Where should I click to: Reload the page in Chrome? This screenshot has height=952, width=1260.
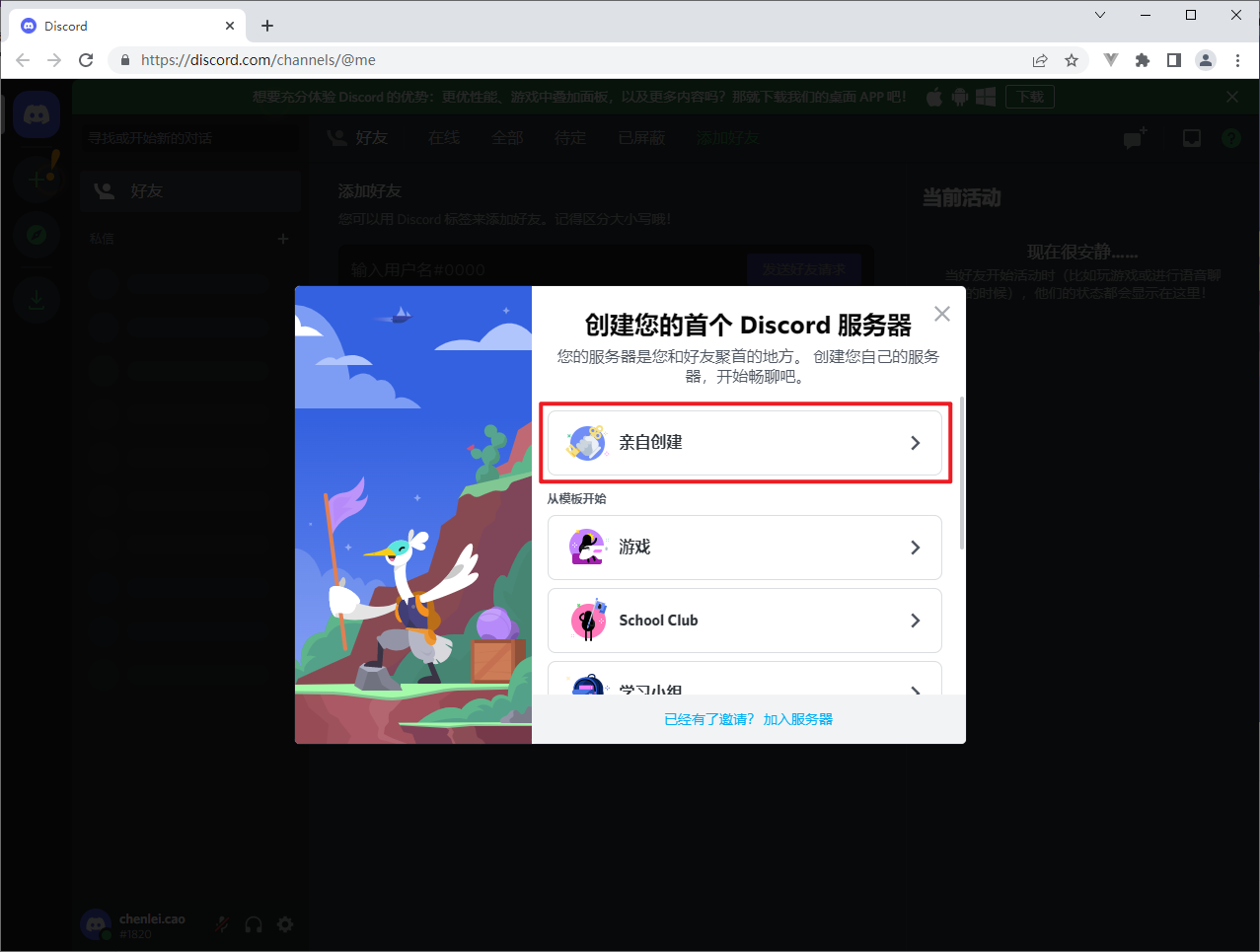pyautogui.click(x=86, y=60)
